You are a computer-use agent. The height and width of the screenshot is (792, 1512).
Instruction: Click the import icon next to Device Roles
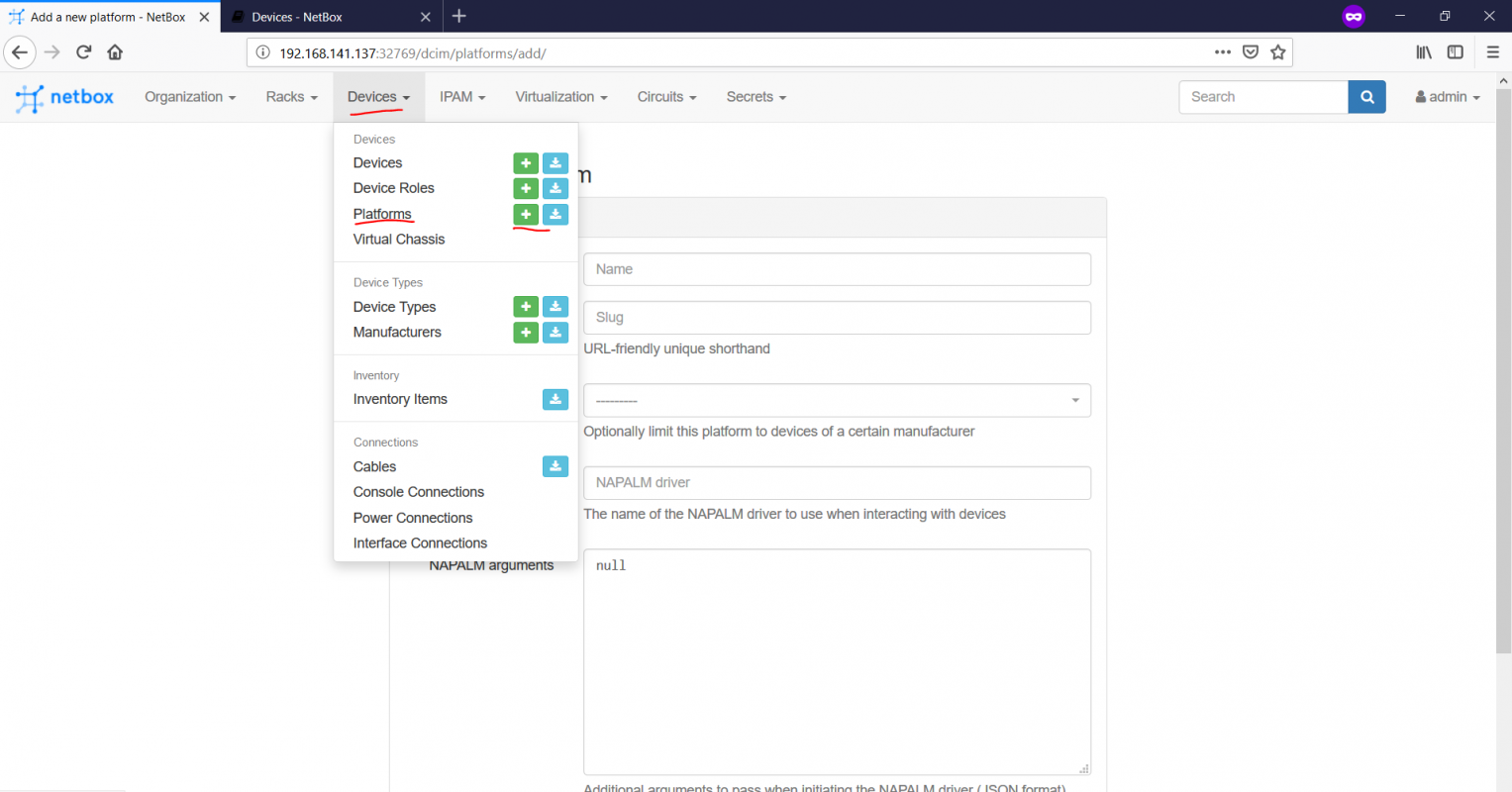555,188
